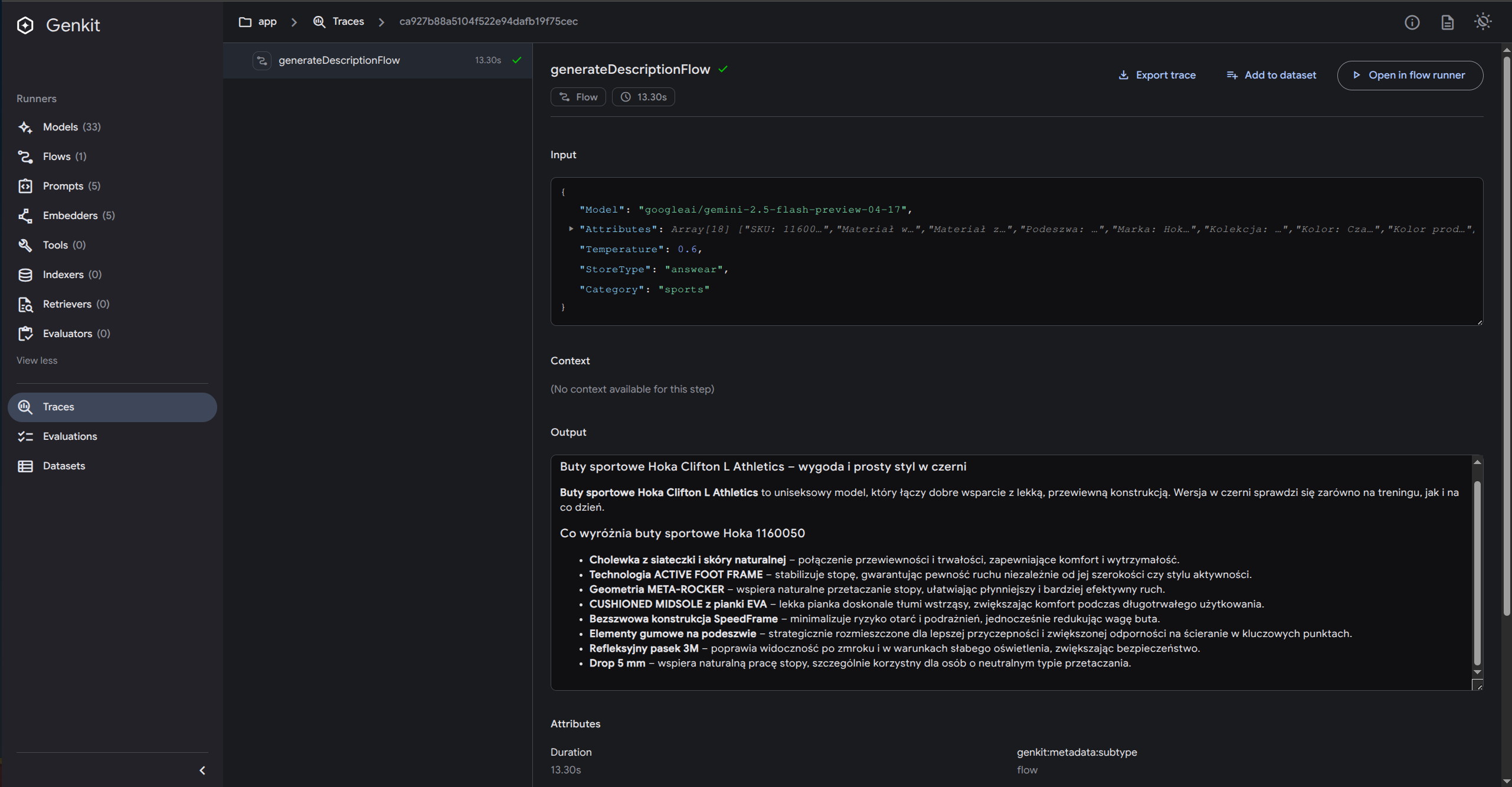Viewport: 1512px width, 787px height.
Task: Open the Models runner icon
Action: (x=25, y=127)
